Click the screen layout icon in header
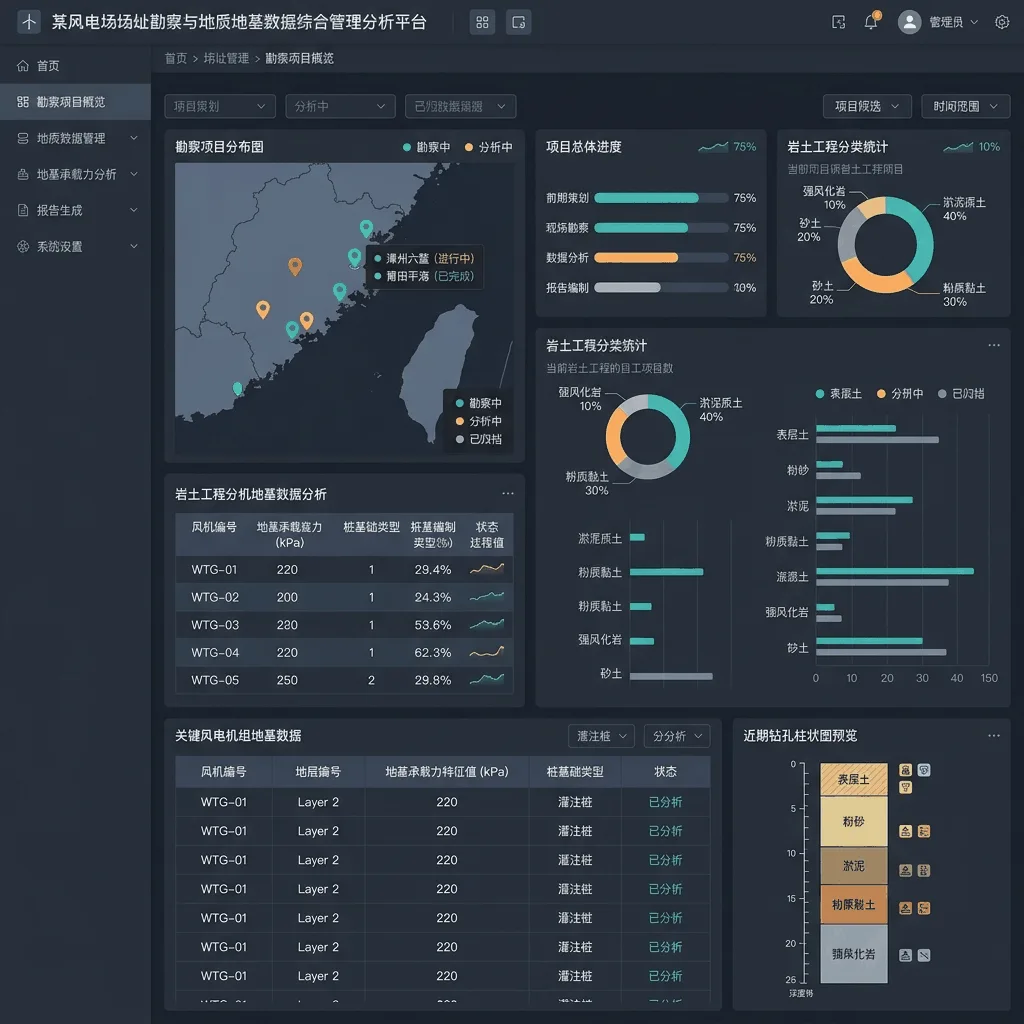Image resolution: width=1024 pixels, height=1024 pixels. 519,22
